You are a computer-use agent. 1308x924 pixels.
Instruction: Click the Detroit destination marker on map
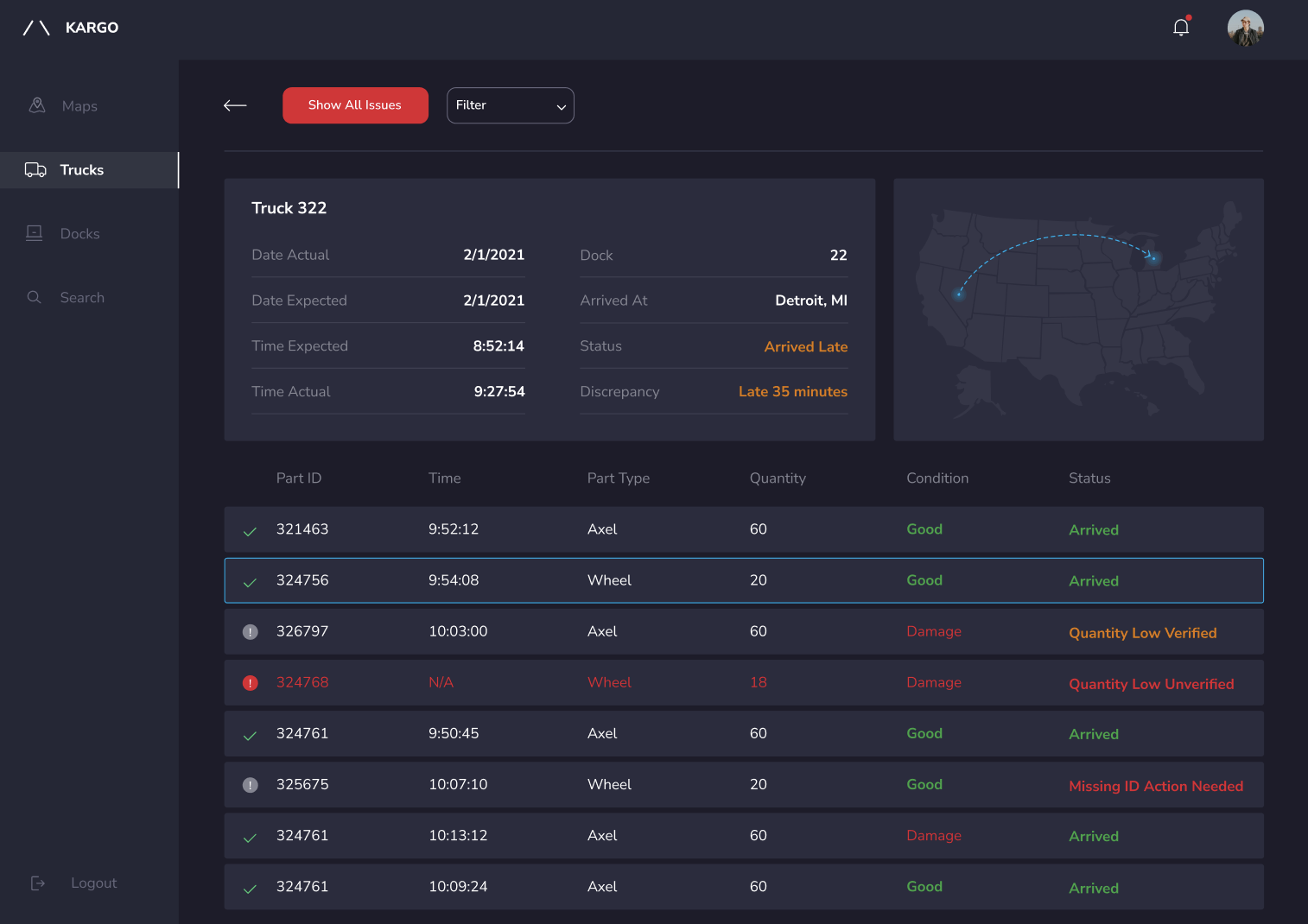[1153, 257]
